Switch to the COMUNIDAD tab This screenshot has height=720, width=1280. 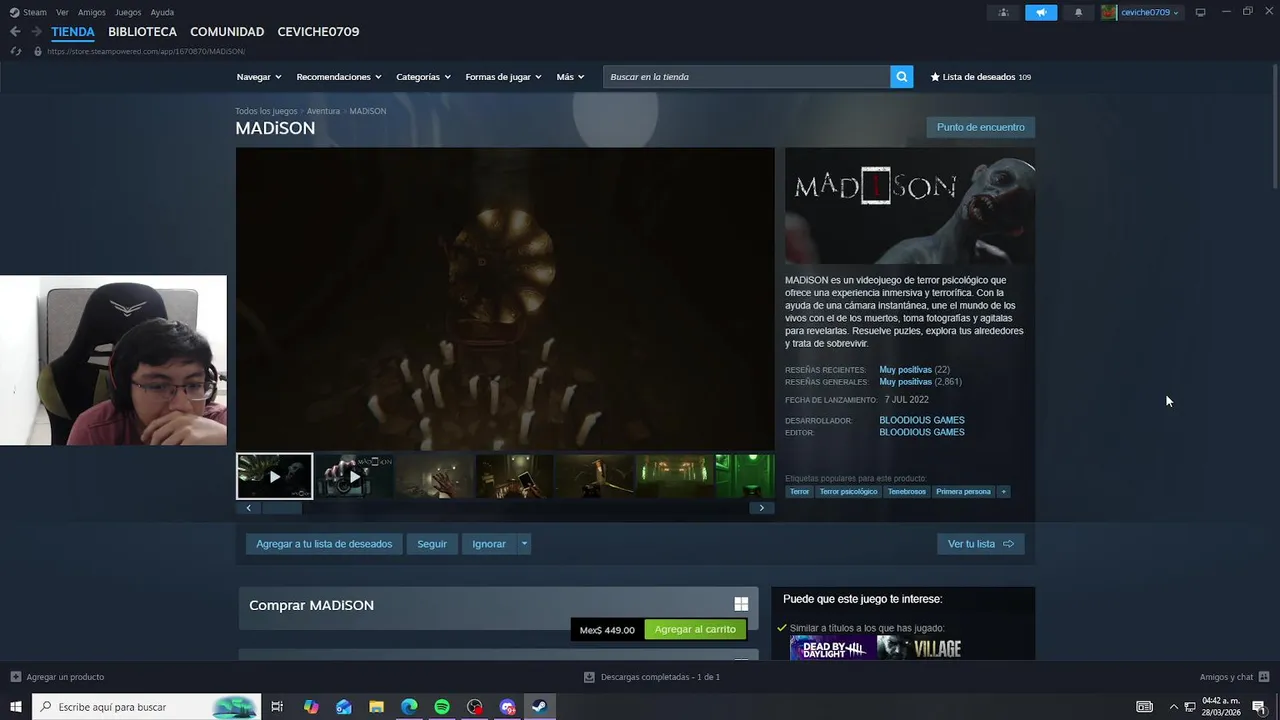point(227,32)
